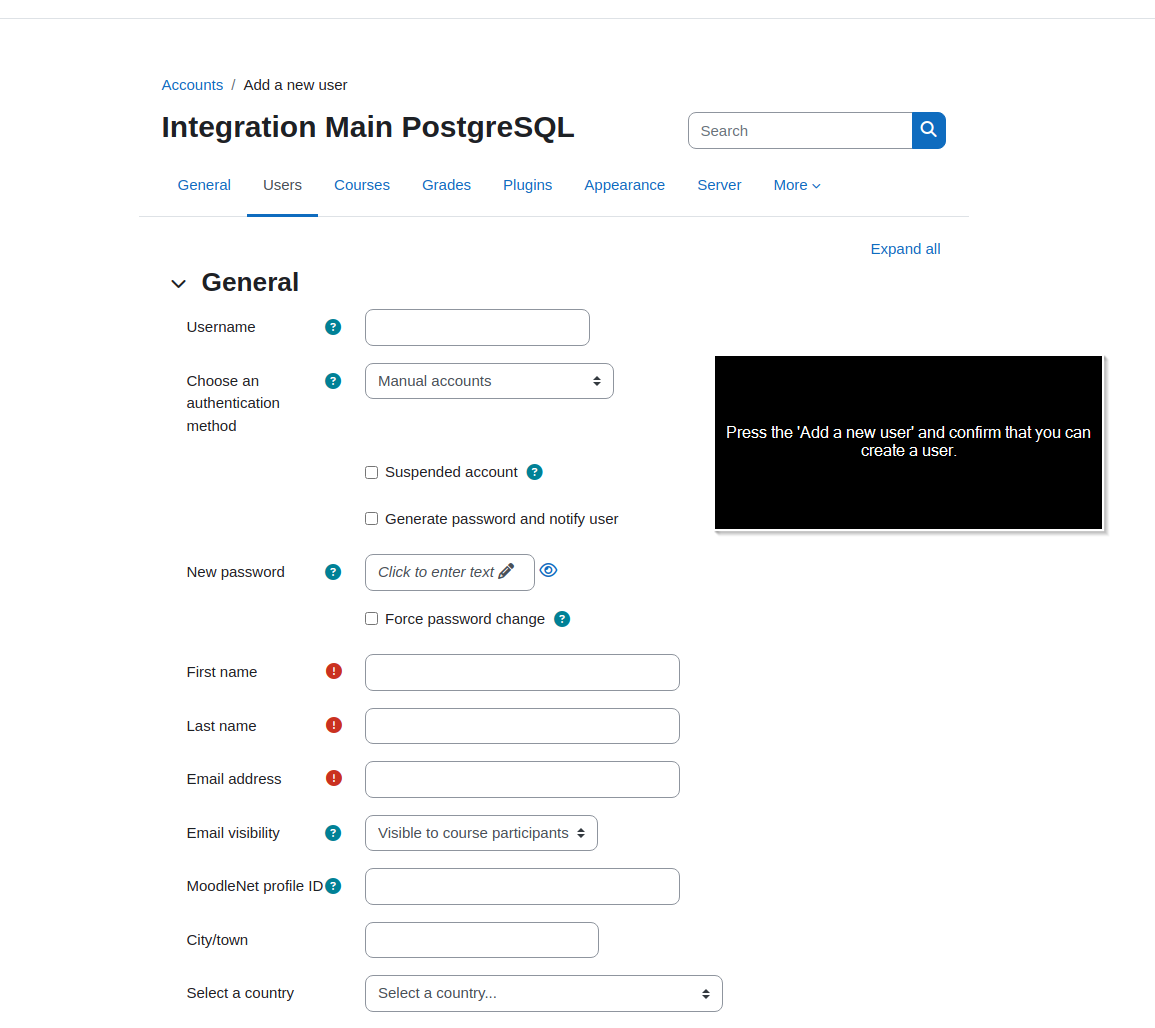Open the More menu dropdown

796,186
